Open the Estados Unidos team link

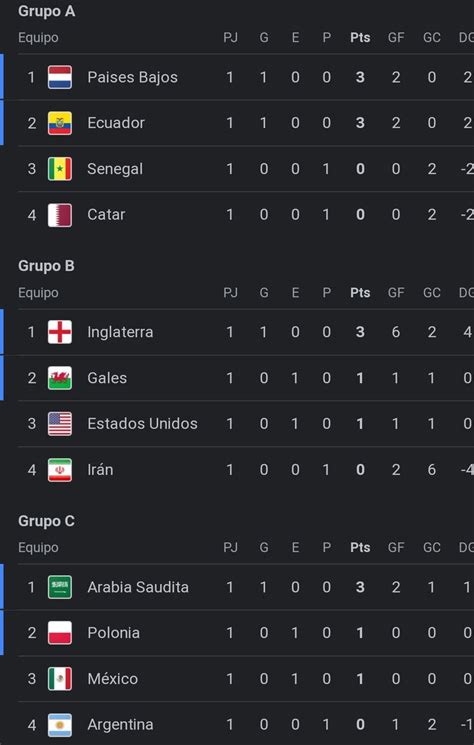(142, 423)
